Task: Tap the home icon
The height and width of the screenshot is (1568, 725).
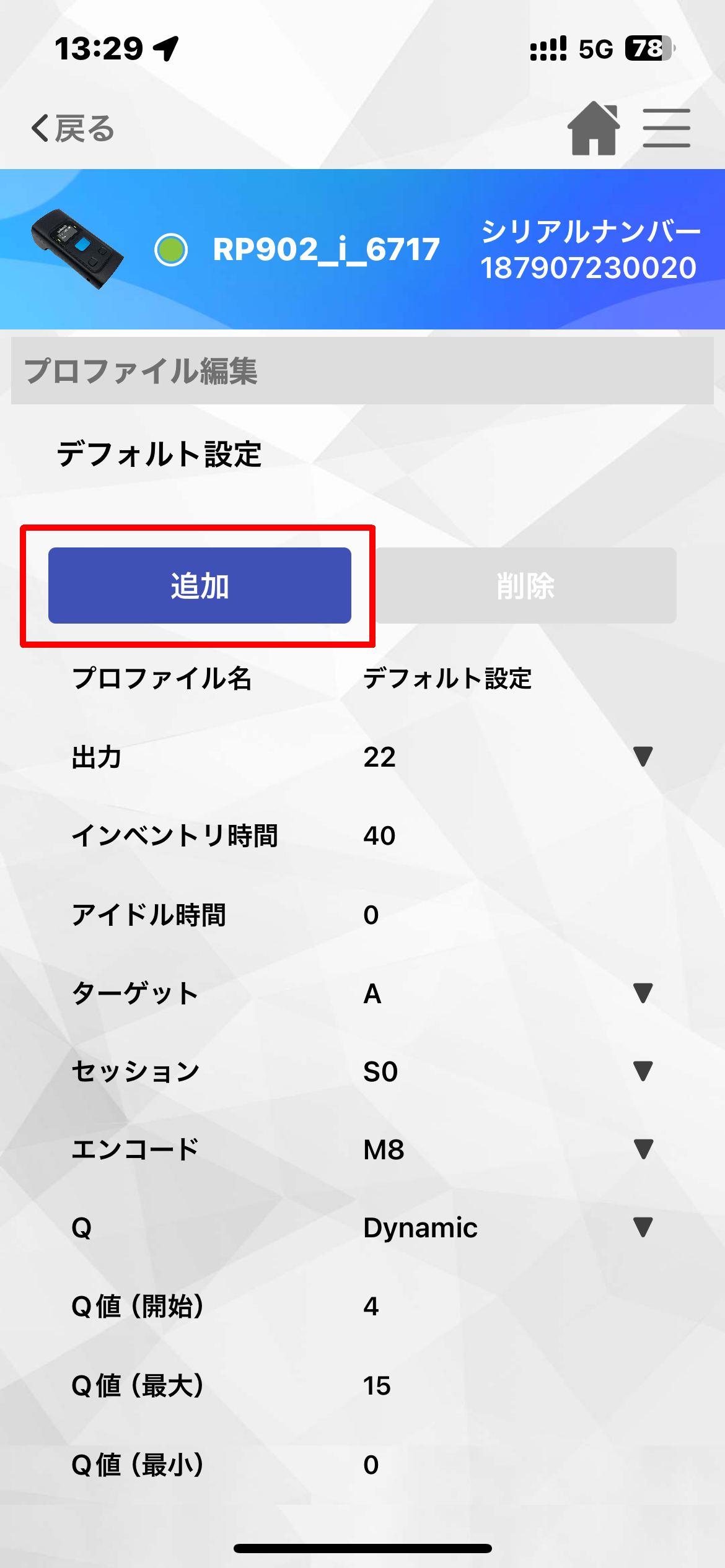Action: tap(594, 128)
